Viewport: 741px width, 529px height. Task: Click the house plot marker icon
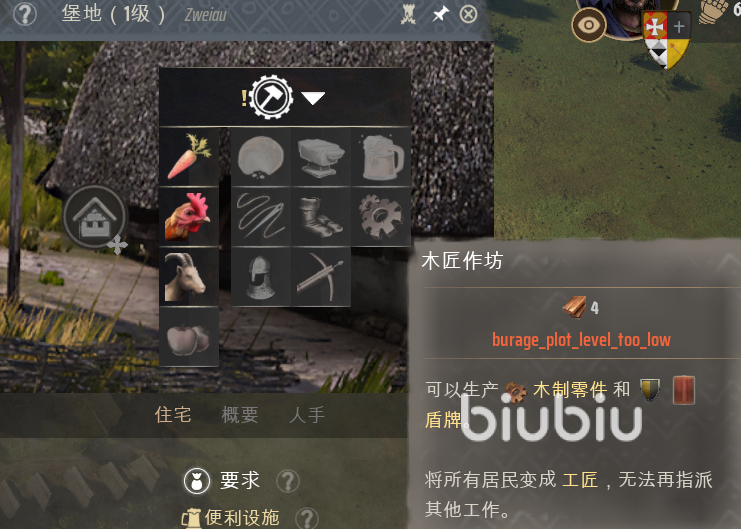95,217
